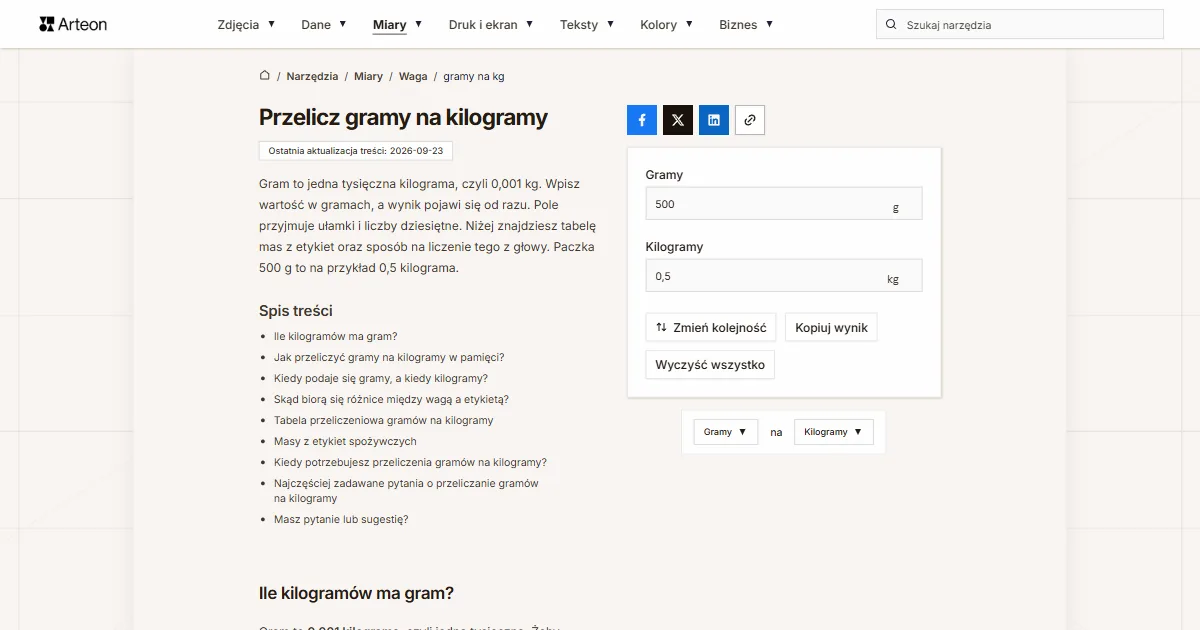Screen dimensions: 1200x630
Task: Jump to "Jak przeliczyć gramy na kilogramy w pamięci?"
Action: point(389,358)
